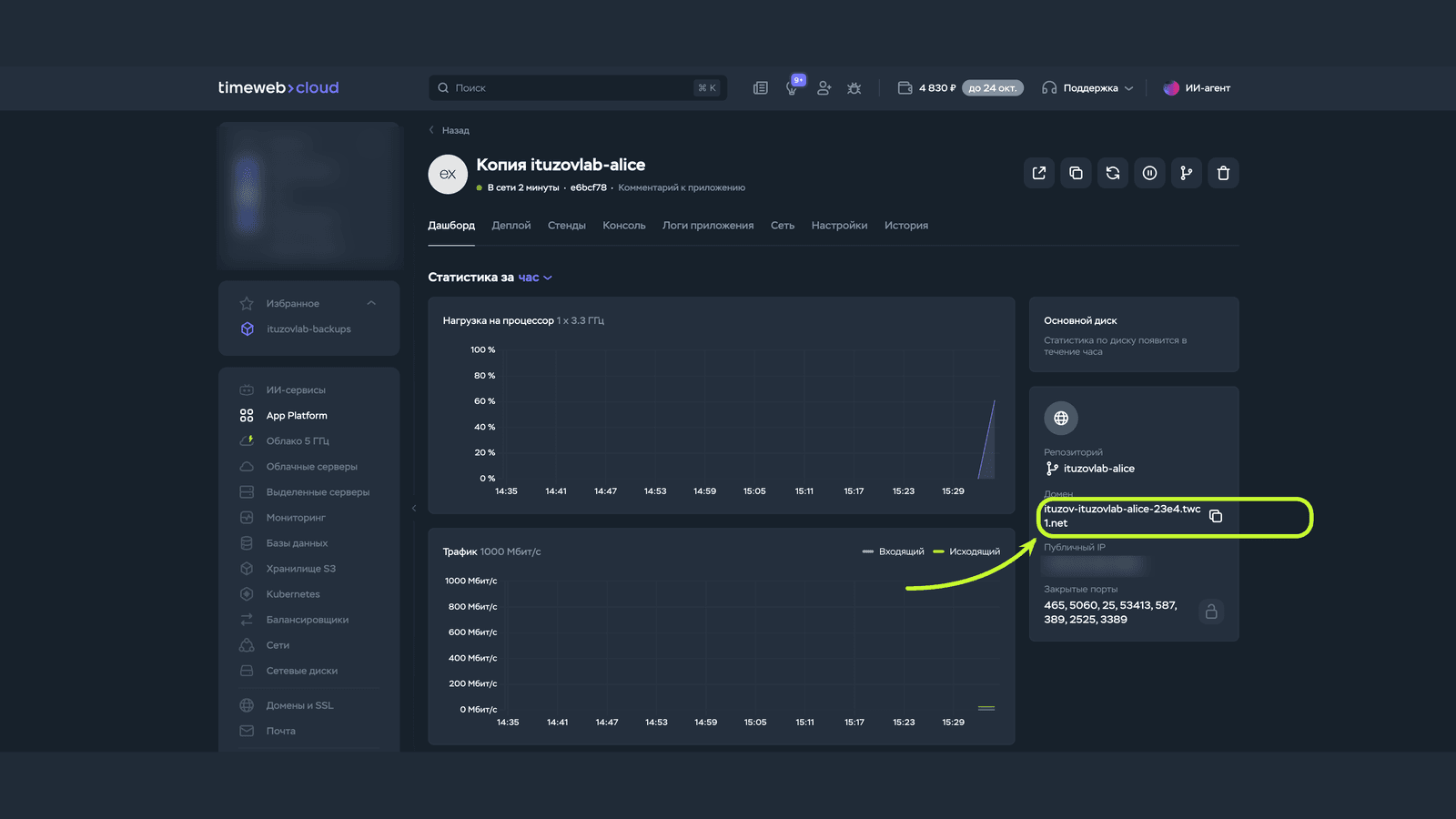The image size is (1456, 819).
Task: Open the Настройки tab
Action: pyautogui.click(x=839, y=226)
